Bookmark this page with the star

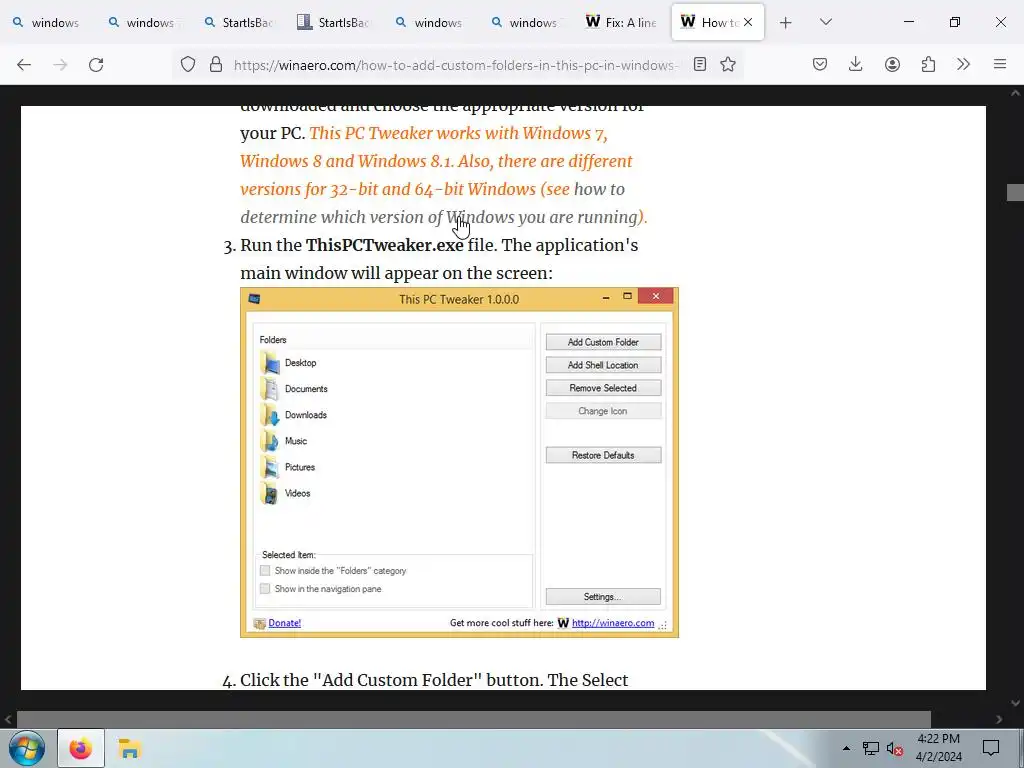point(728,64)
